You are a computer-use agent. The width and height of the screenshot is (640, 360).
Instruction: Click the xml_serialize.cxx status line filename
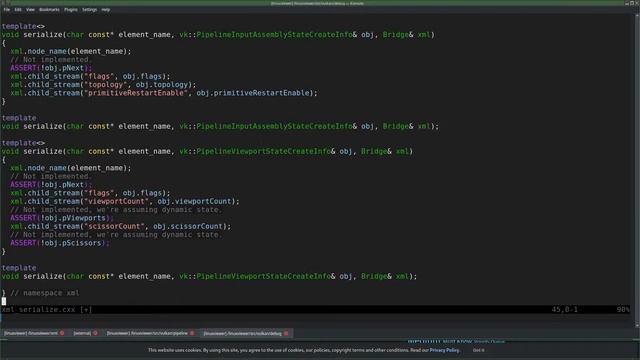click(38, 309)
